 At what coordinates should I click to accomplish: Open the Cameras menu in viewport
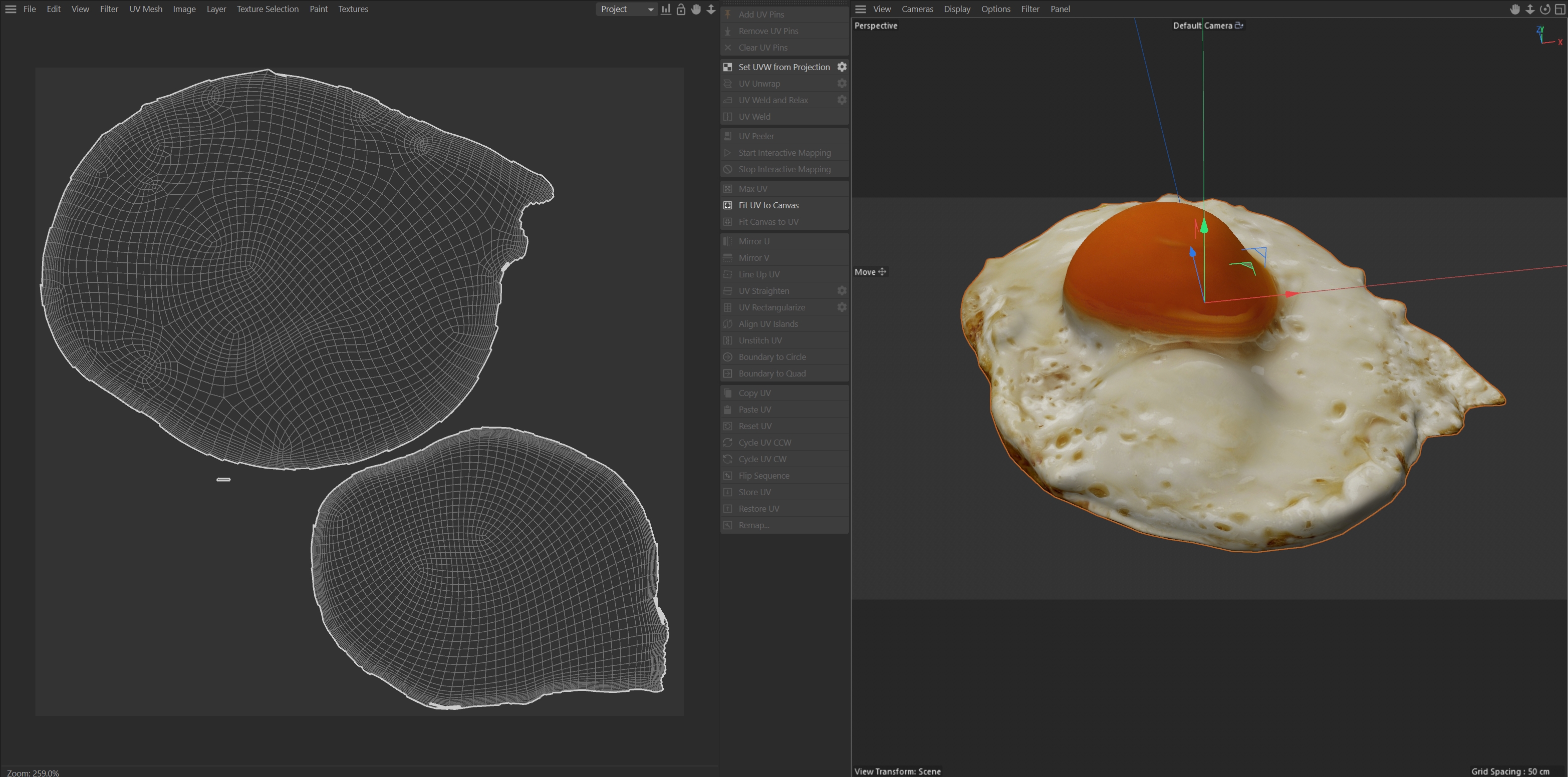click(917, 9)
